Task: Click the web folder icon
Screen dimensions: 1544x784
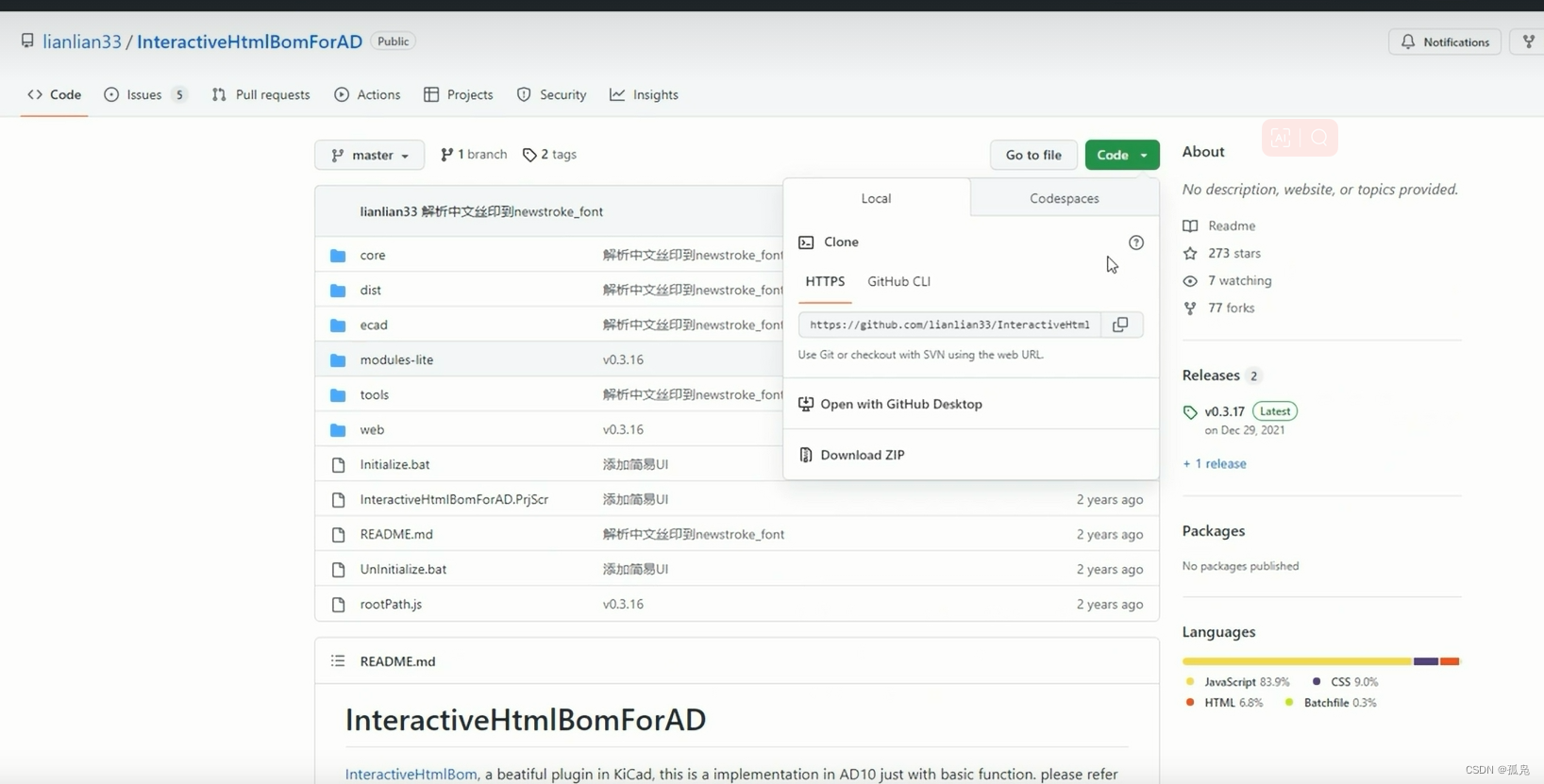Action: pyautogui.click(x=338, y=430)
